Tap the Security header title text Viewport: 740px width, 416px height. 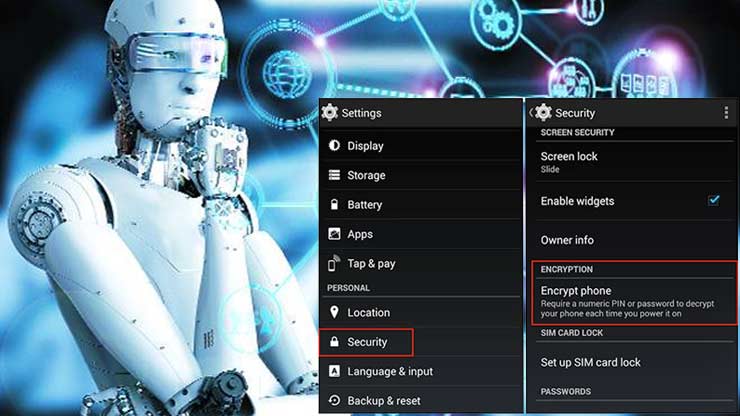575,113
